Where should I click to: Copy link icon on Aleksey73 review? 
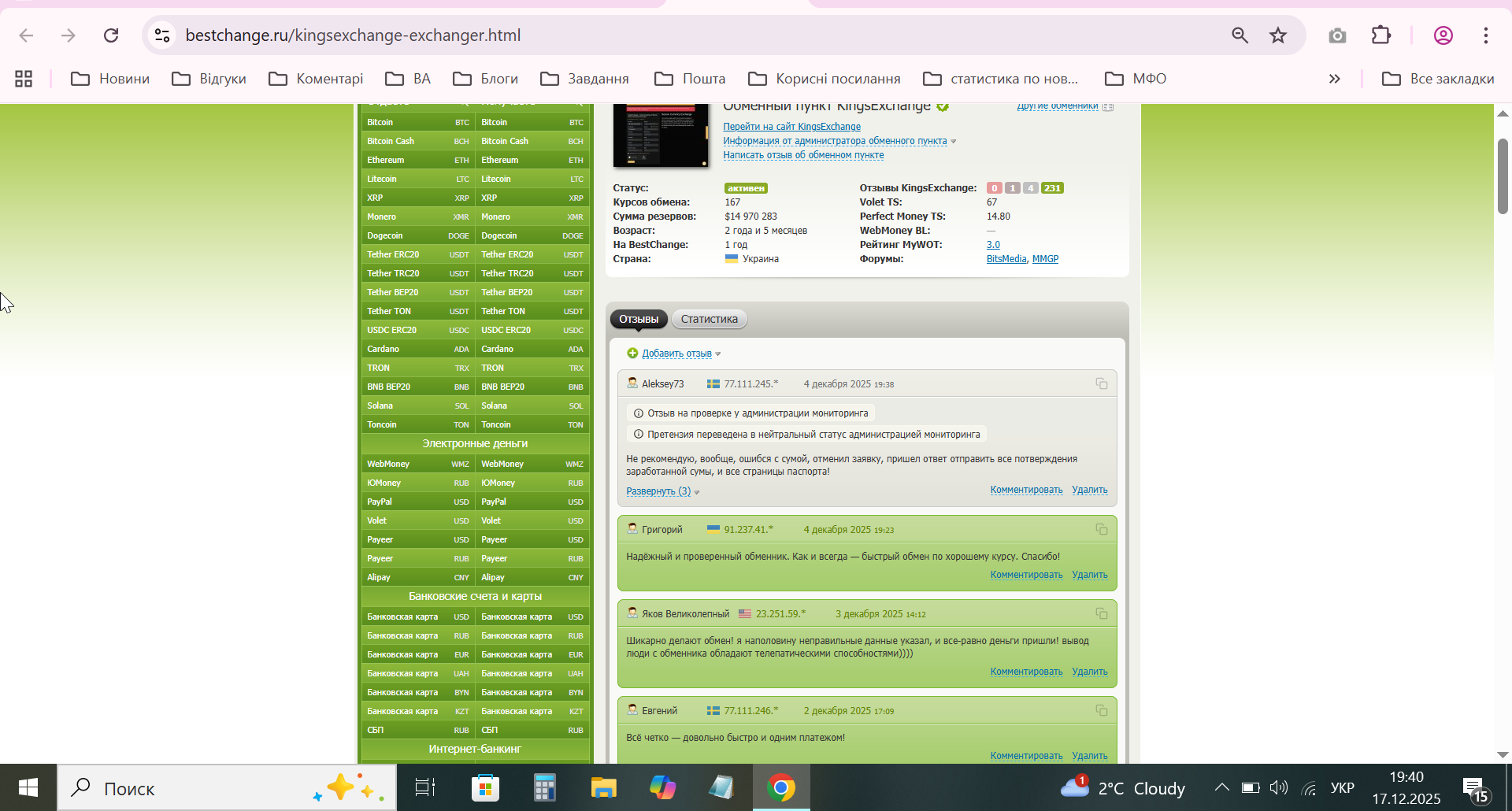(x=1102, y=383)
